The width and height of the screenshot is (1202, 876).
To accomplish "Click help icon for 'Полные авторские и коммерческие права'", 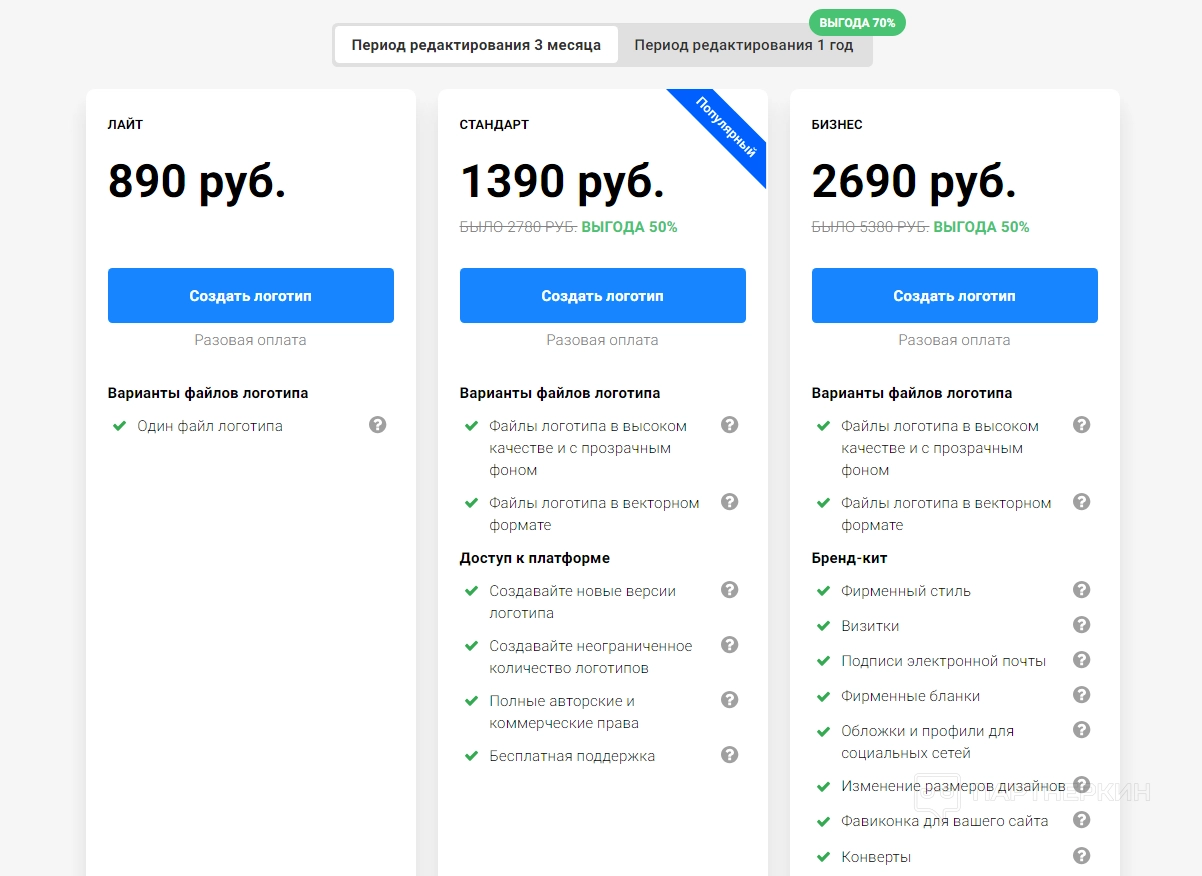I will tap(729, 700).
